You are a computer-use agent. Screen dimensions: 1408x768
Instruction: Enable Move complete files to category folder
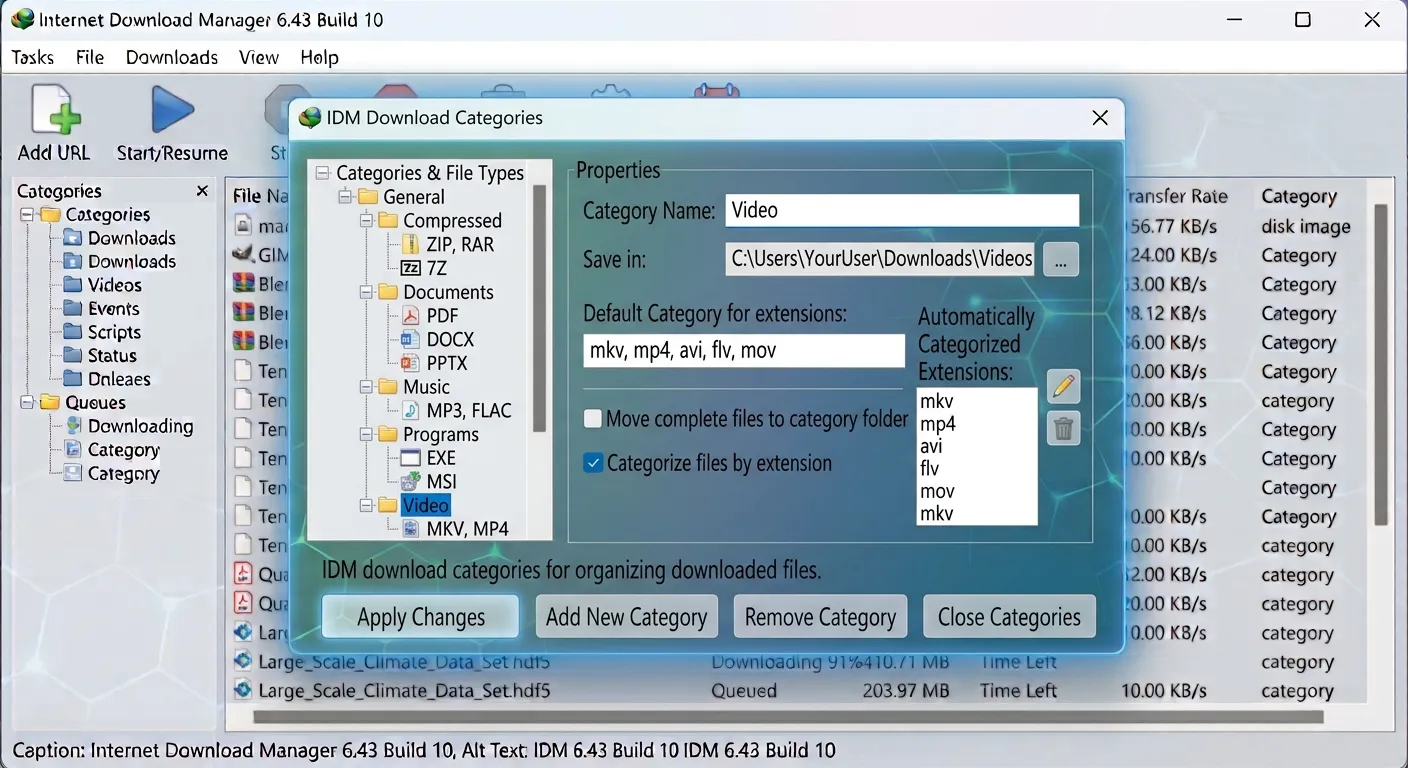pos(593,419)
